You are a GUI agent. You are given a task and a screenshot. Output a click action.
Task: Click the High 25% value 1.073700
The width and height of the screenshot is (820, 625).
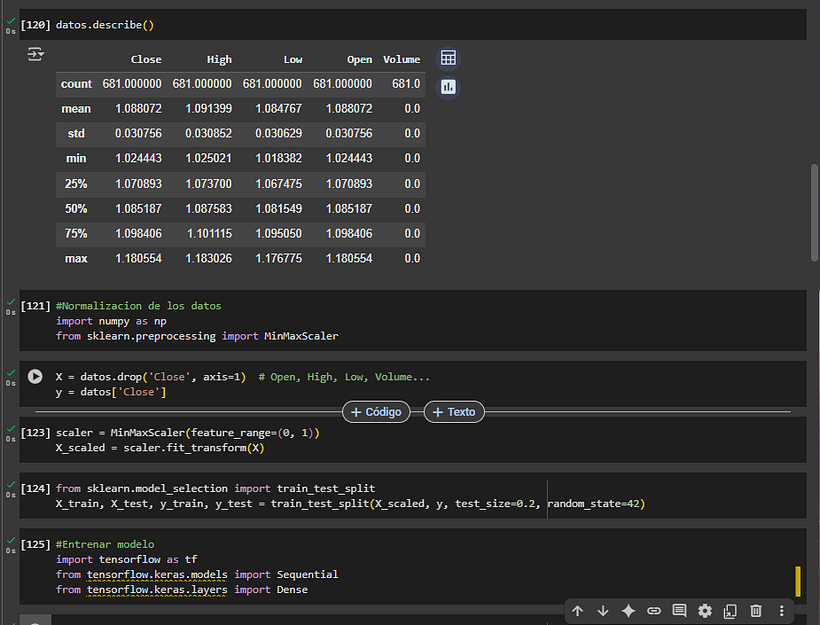click(x=209, y=184)
